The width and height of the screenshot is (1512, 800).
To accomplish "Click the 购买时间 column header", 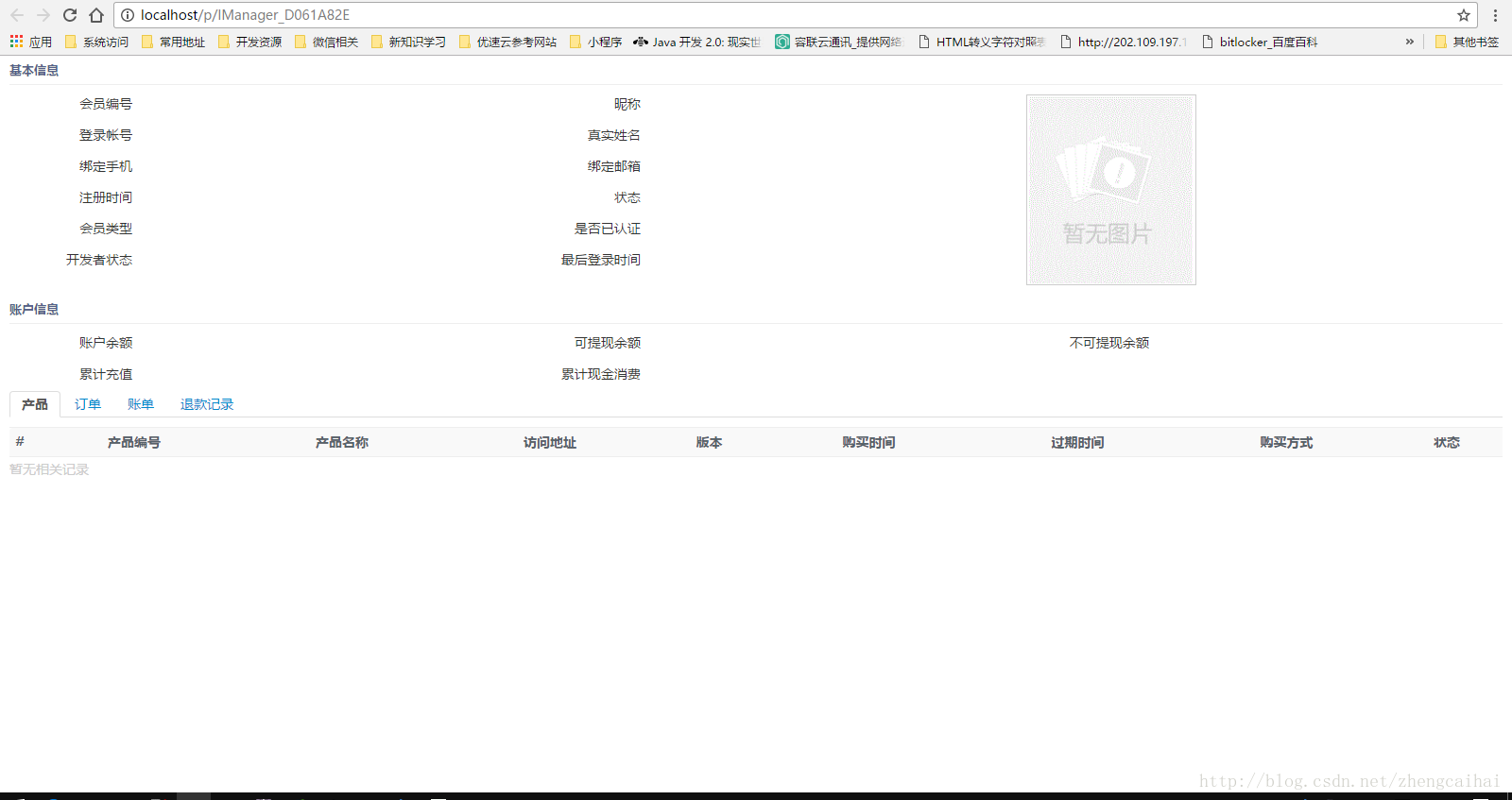I will point(869,442).
